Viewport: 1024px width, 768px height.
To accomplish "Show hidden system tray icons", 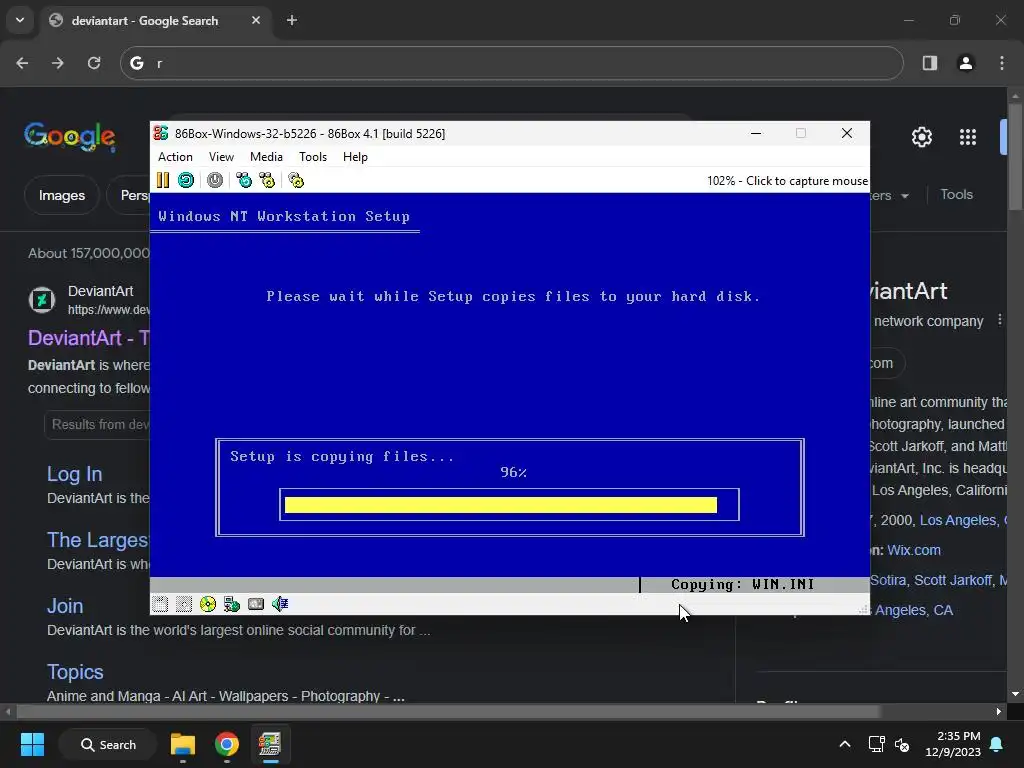I will (844, 744).
